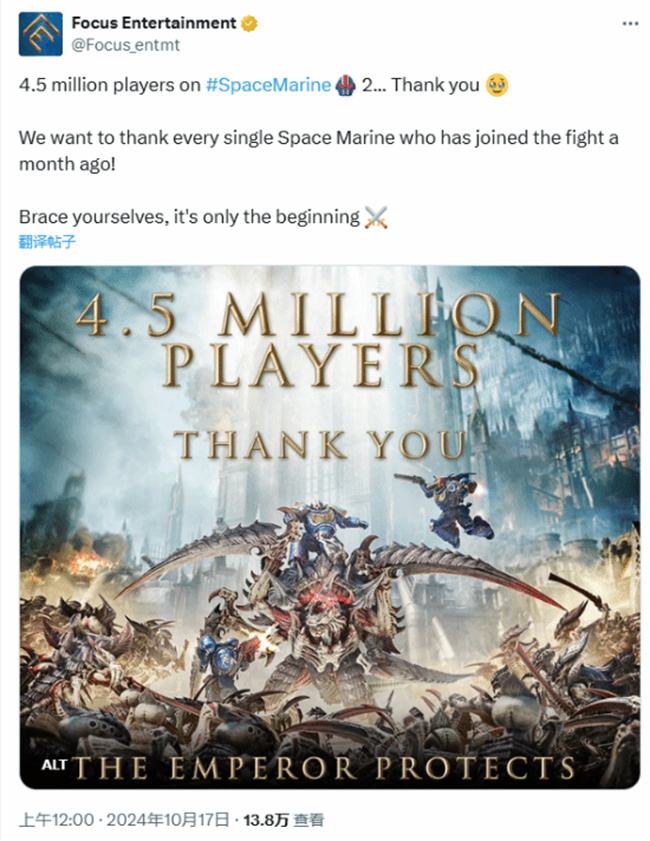Click the golden THANK YOU image text
The image size is (650, 841).
(320, 445)
